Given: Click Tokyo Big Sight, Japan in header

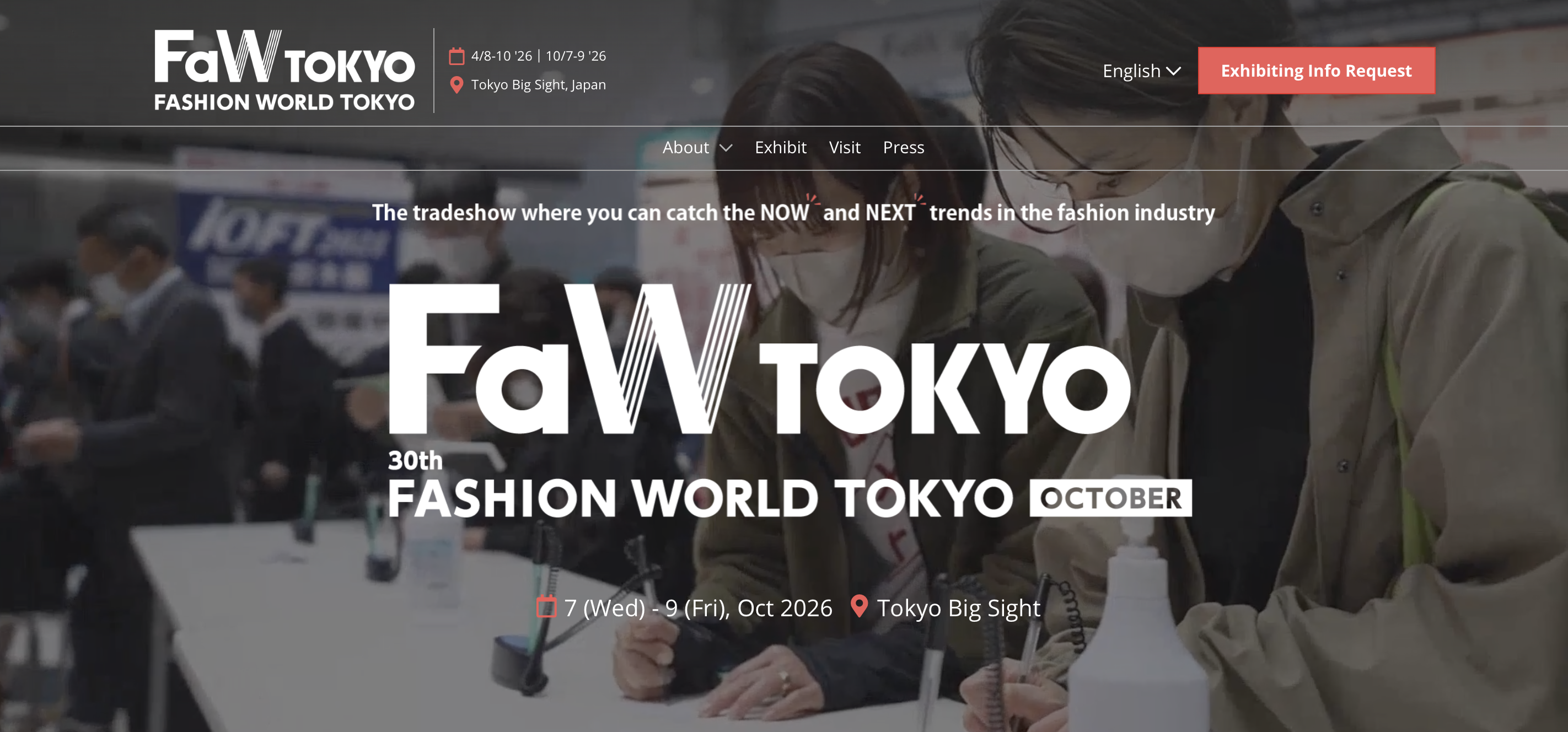Looking at the screenshot, I should [x=538, y=84].
